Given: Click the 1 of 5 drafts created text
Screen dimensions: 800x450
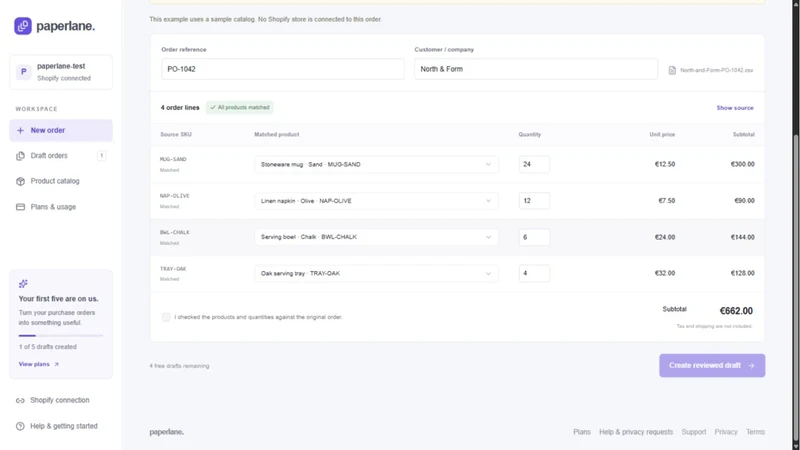Looking at the screenshot, I should click(47, 347).
